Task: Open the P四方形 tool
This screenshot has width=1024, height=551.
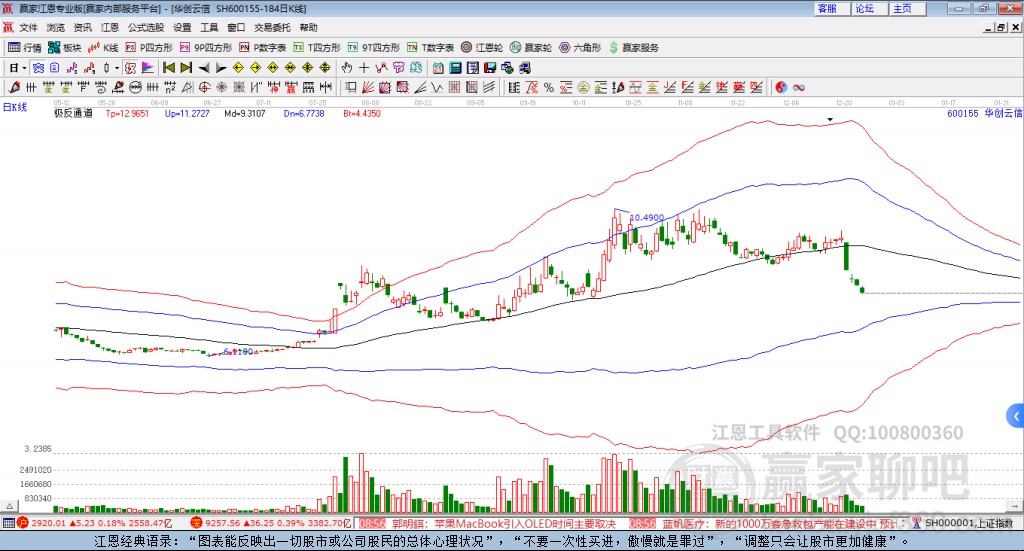Action: [149, 48]
